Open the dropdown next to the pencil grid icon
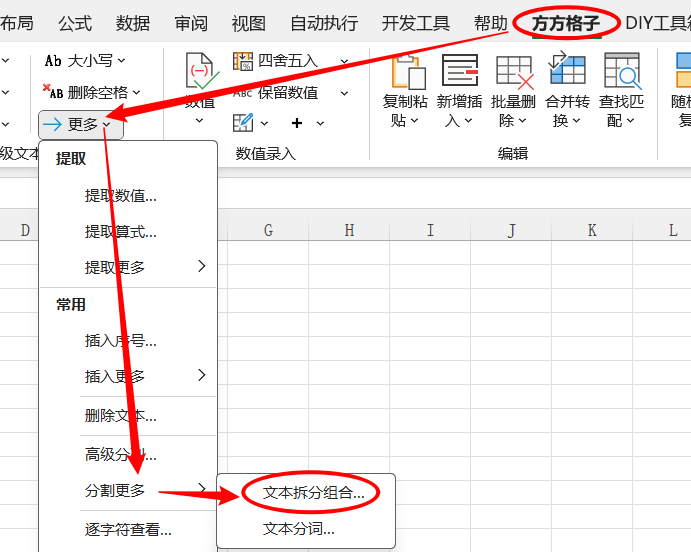 pos(264,123)
